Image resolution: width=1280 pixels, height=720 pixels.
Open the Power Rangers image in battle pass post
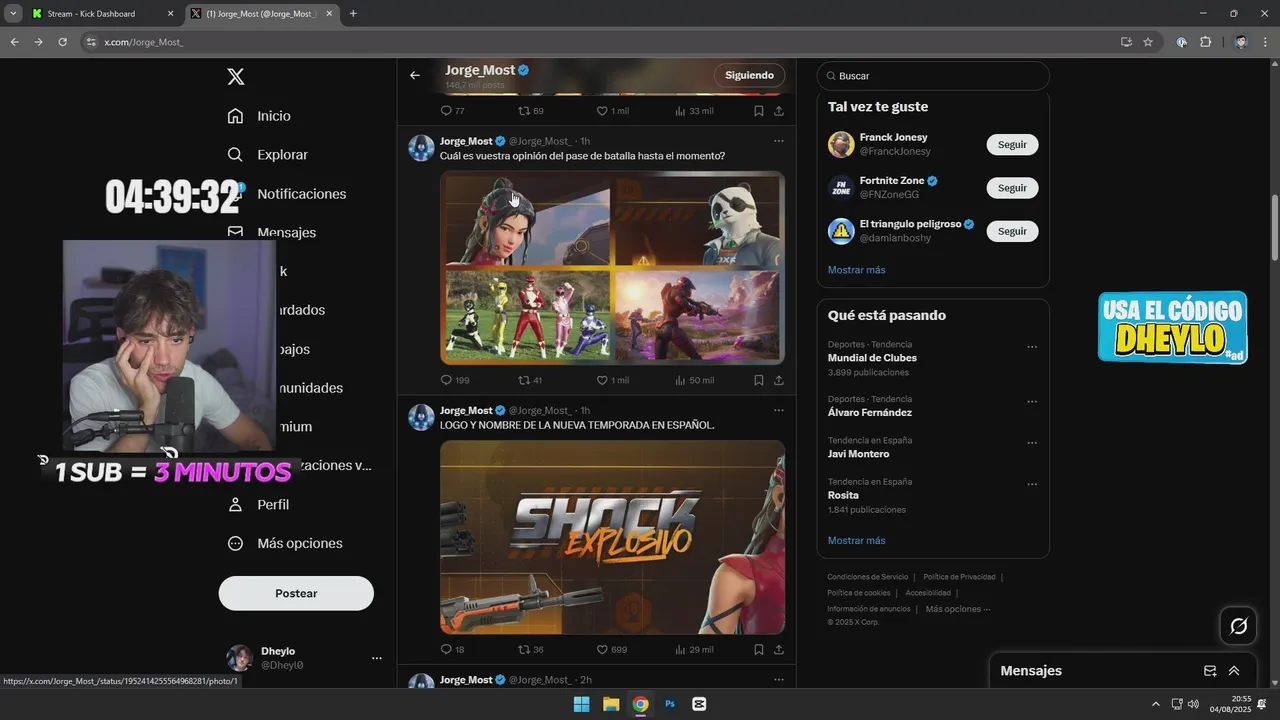pos(525,317)
